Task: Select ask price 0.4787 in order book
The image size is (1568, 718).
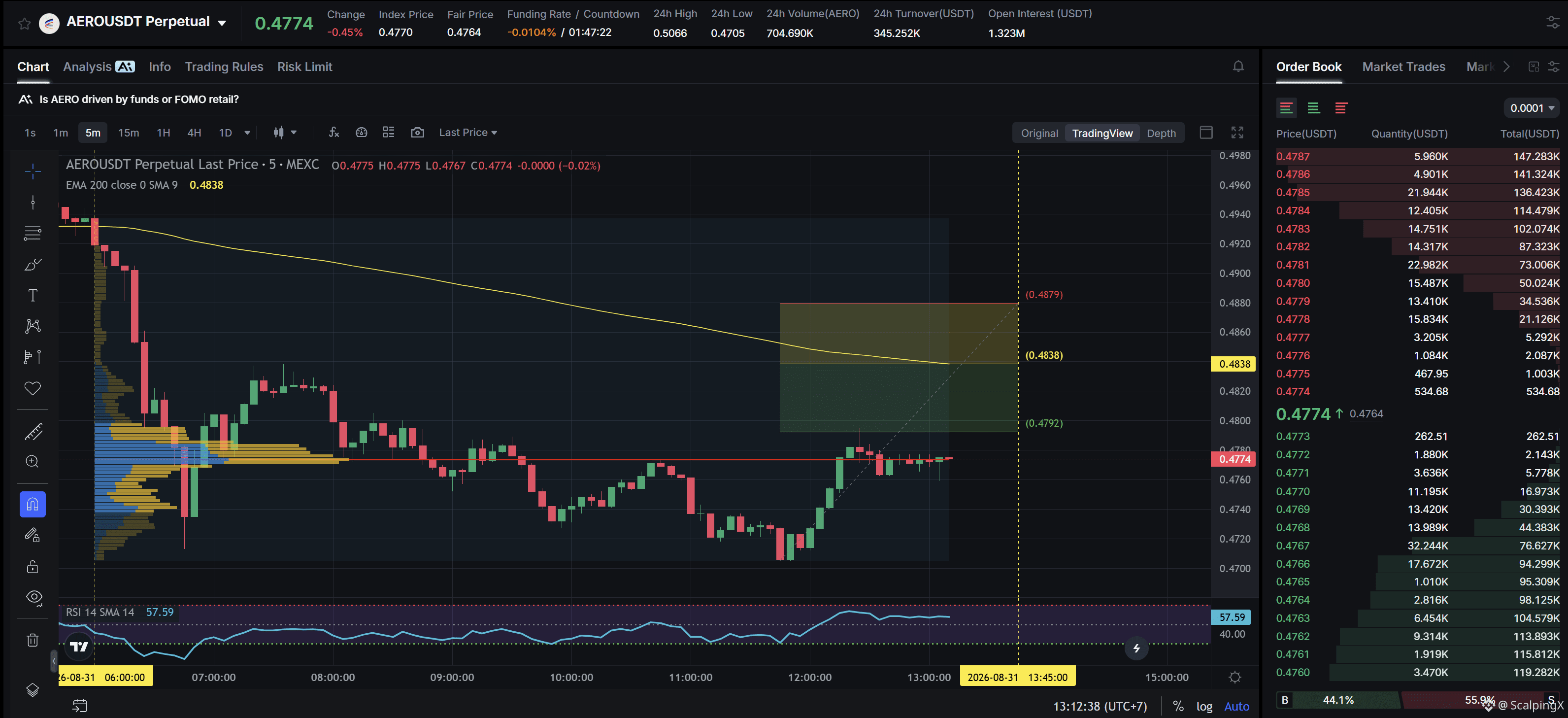Action: [x=1292, y=157]
